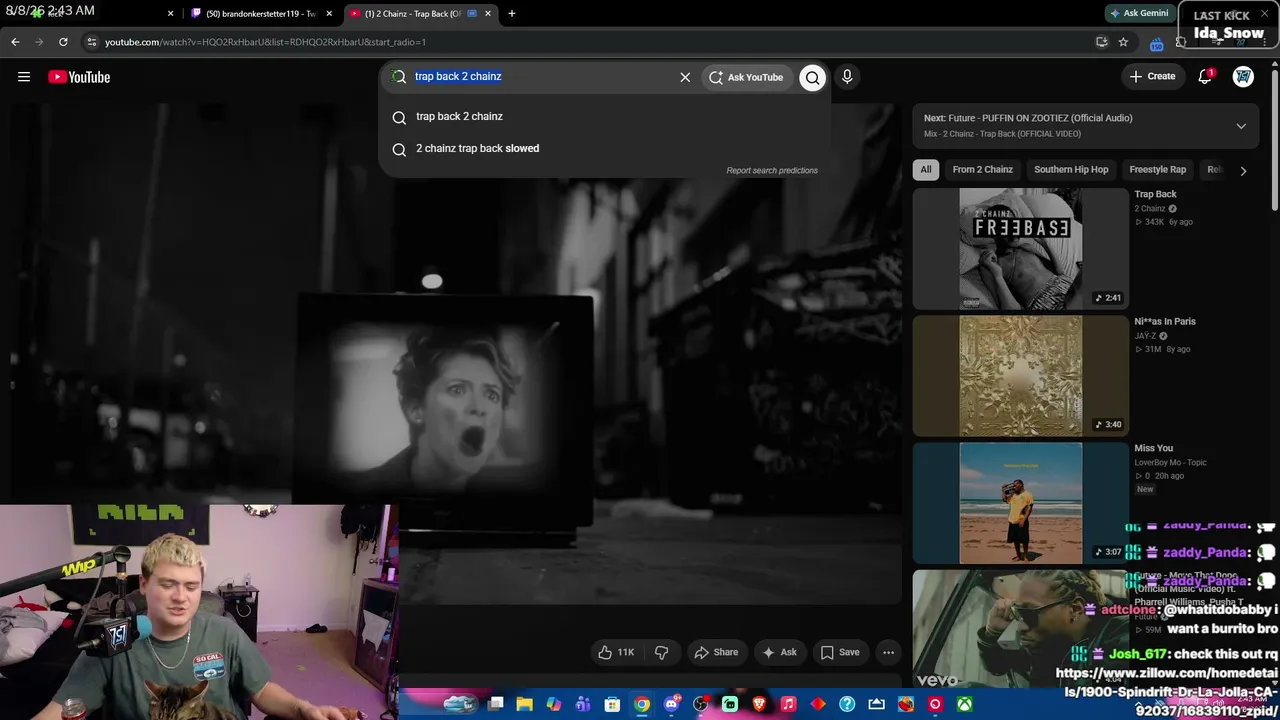Open the site information icon in address bar
This screenshot has height=720, width=1280.
point(91,42)
